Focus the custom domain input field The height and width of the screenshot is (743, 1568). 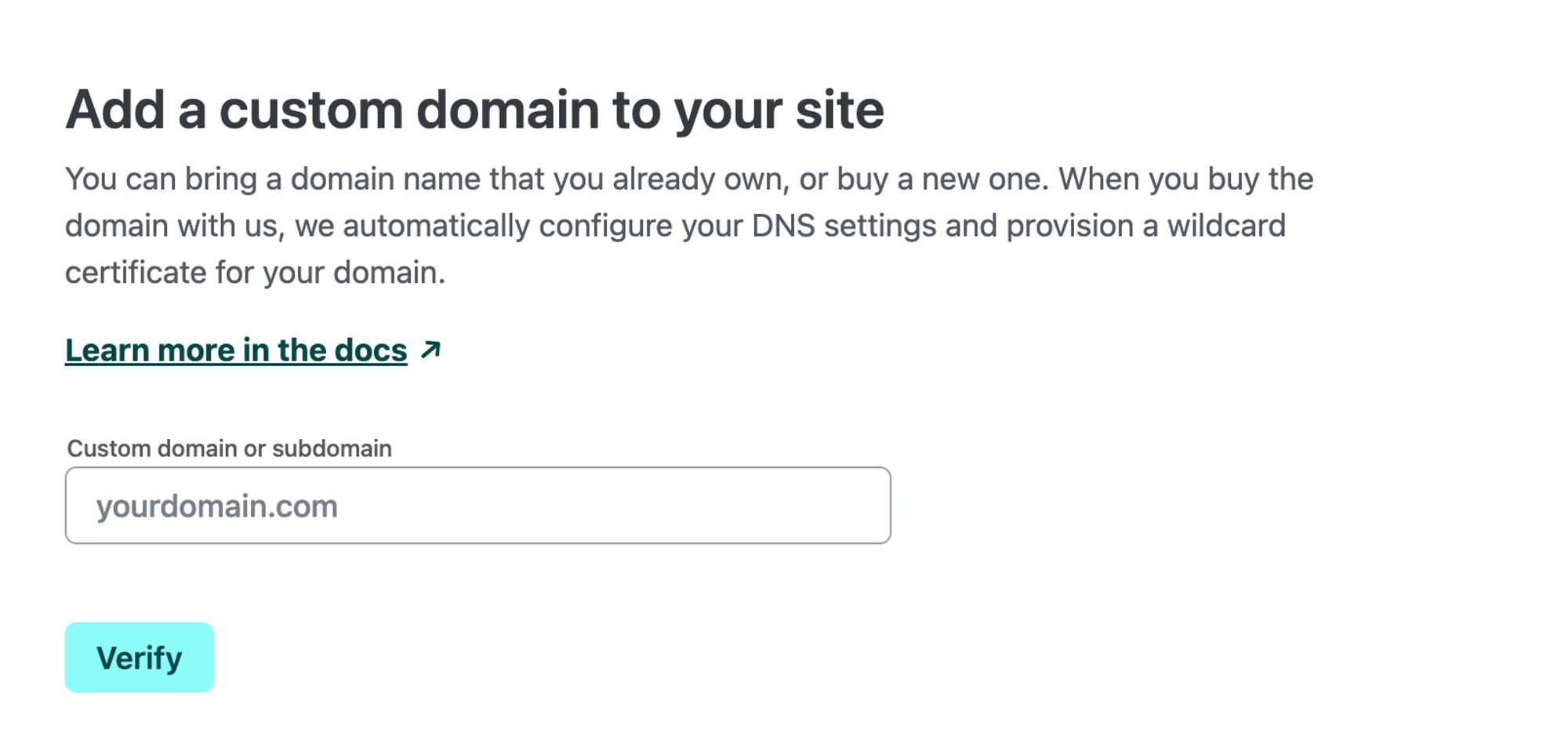pyautogui.click(x=477, y=506)
